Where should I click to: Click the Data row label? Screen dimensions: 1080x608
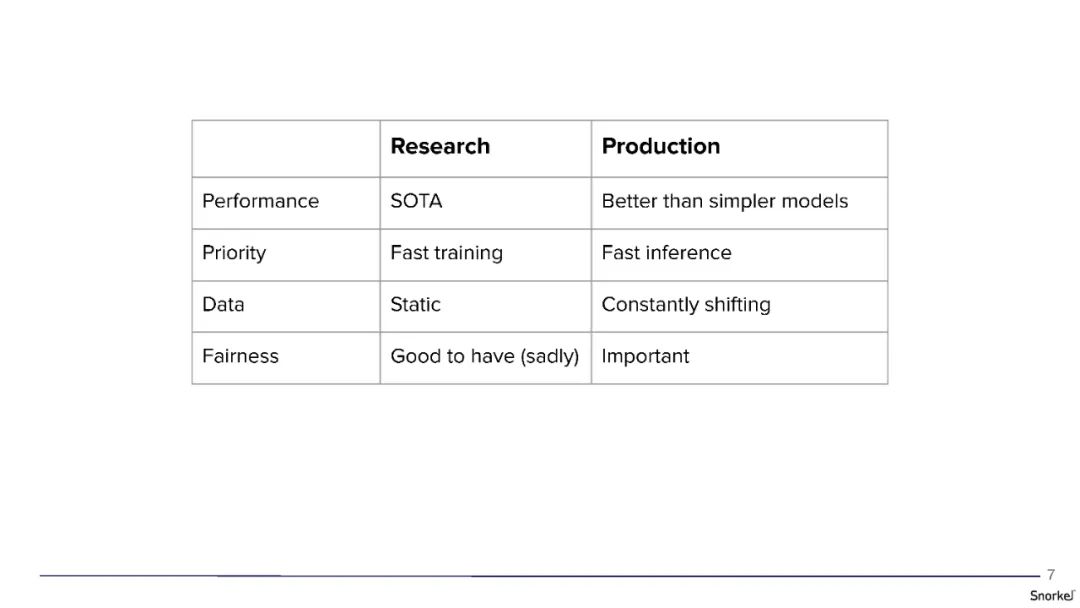click(x=223, y=305)
